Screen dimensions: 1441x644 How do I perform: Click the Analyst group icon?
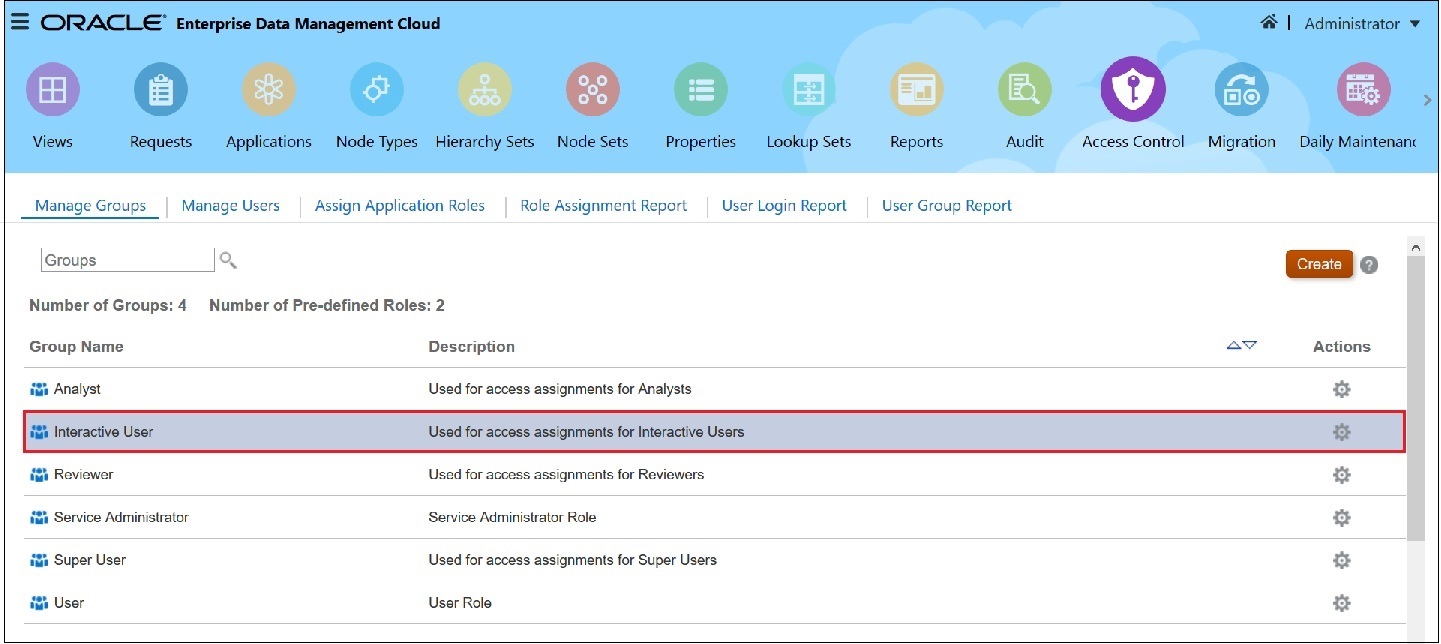pyautogui.click(x=39, y=389)
